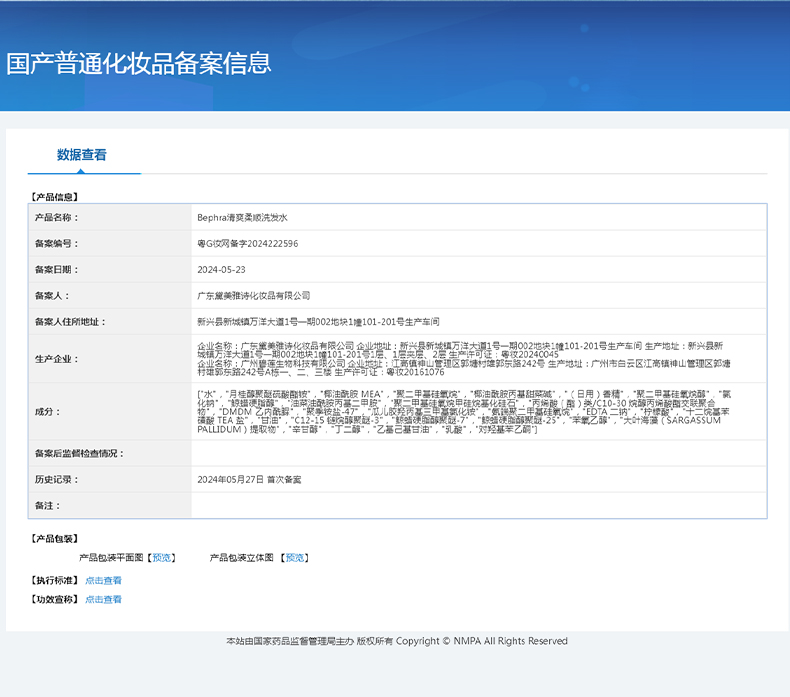Open 点击查看 link beside 执行标准
790x697 pixels.
point(103,580)
